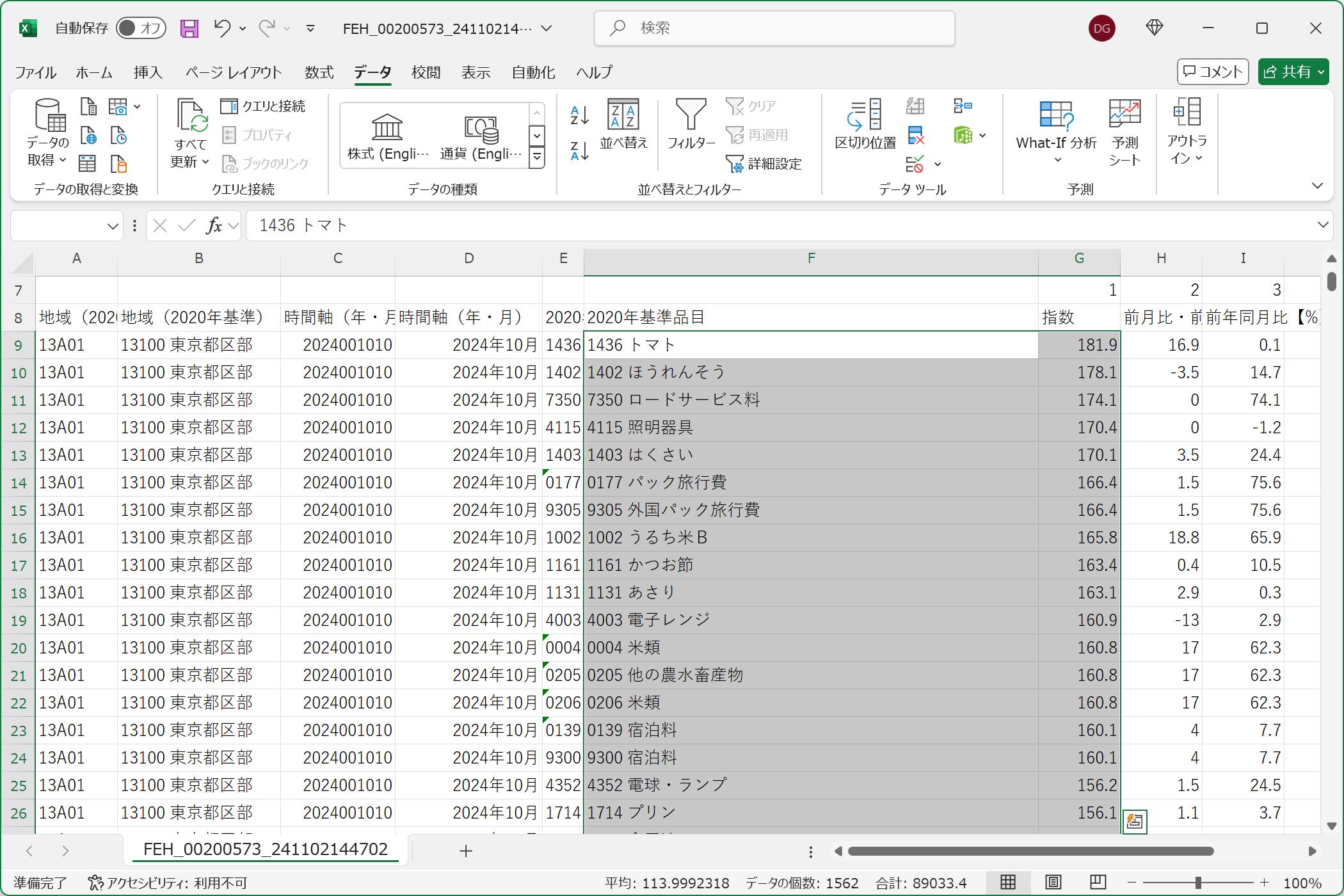
Task: Click アクセシビリティ: 利用不可 status indicator
Action: pyautogui.click(x=168, y=883)
